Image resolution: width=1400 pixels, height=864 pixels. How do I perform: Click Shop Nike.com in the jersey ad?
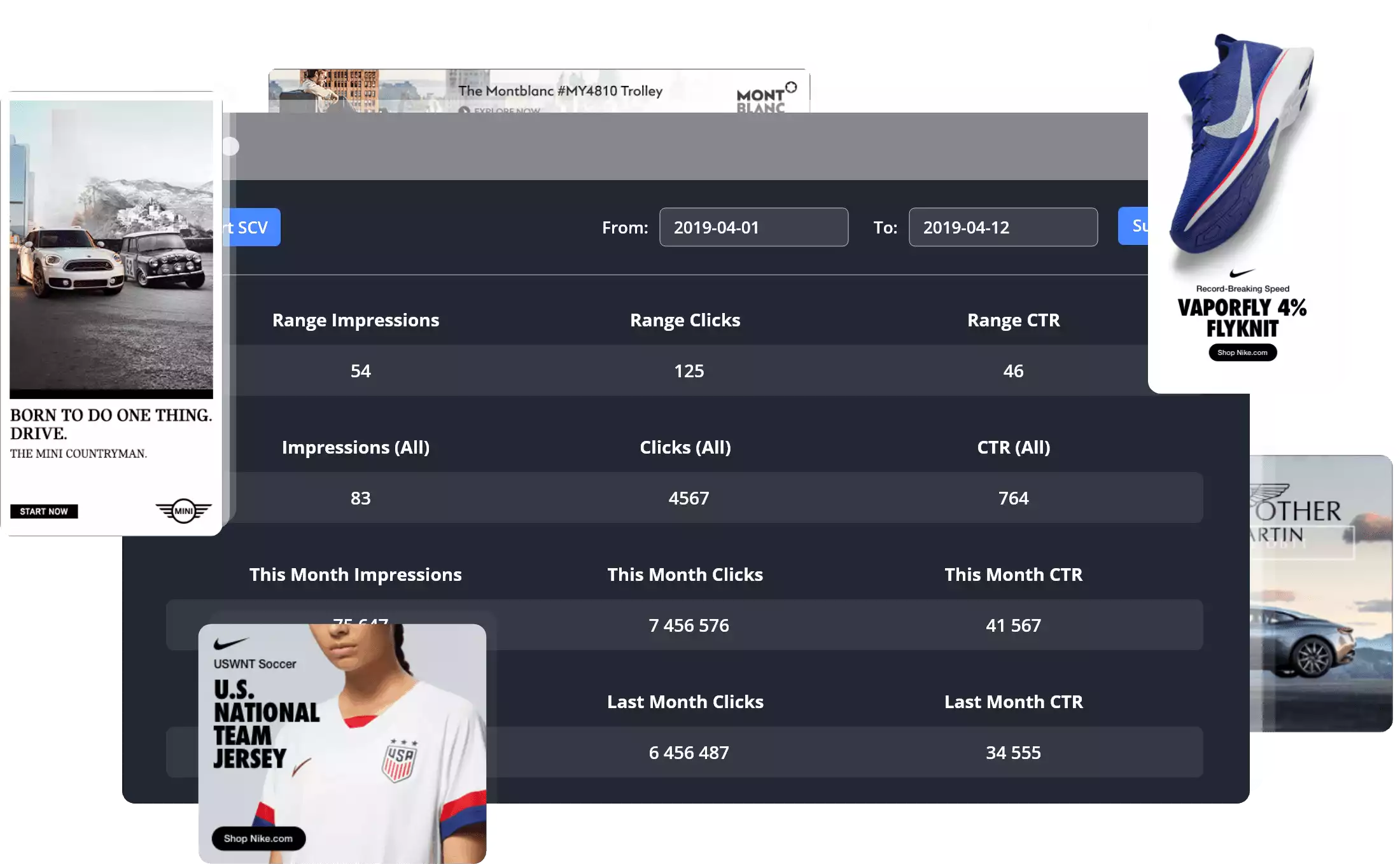click(x=258, y=839)
